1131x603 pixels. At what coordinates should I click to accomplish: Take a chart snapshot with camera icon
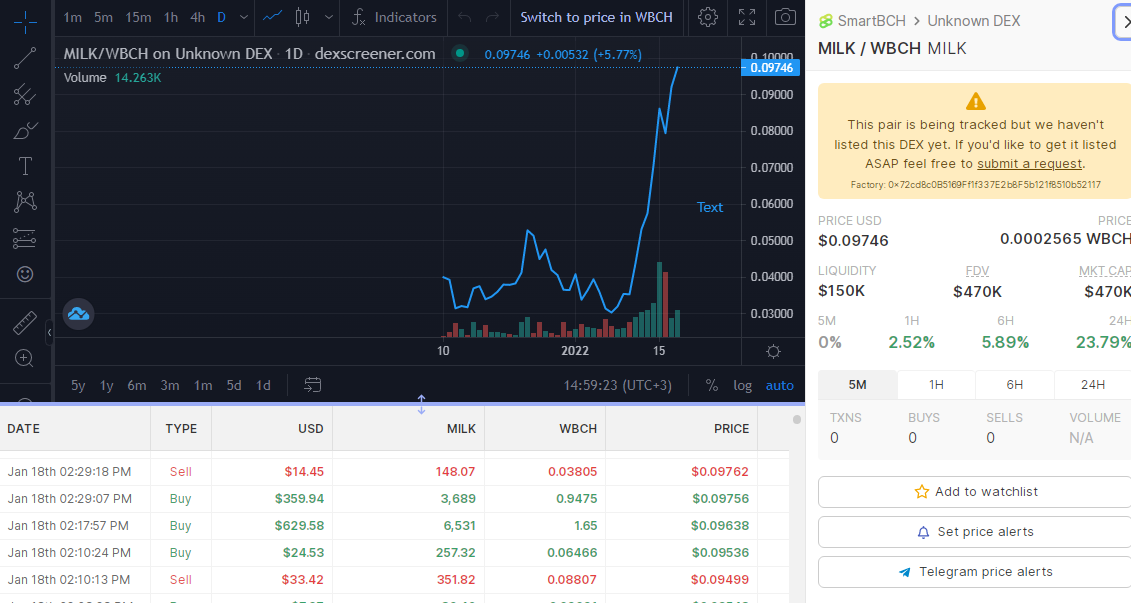[x=785, y=17]
